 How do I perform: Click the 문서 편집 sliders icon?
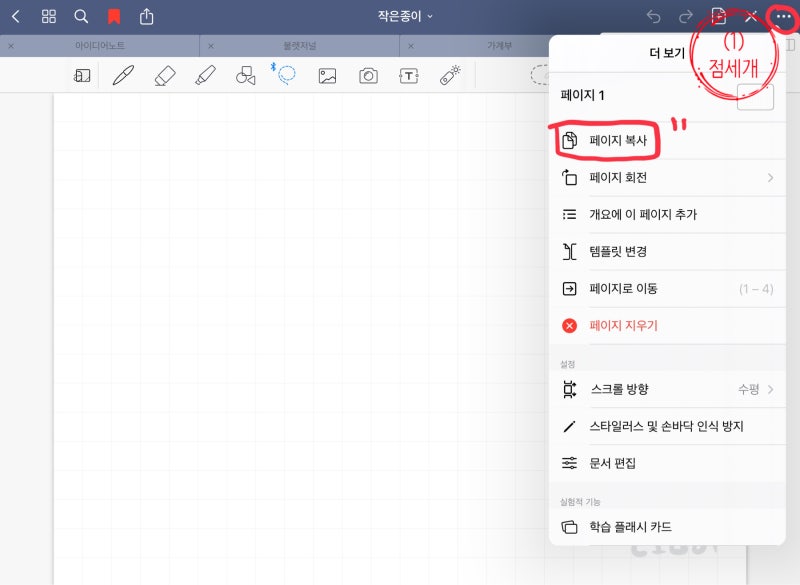pos(569,463)
